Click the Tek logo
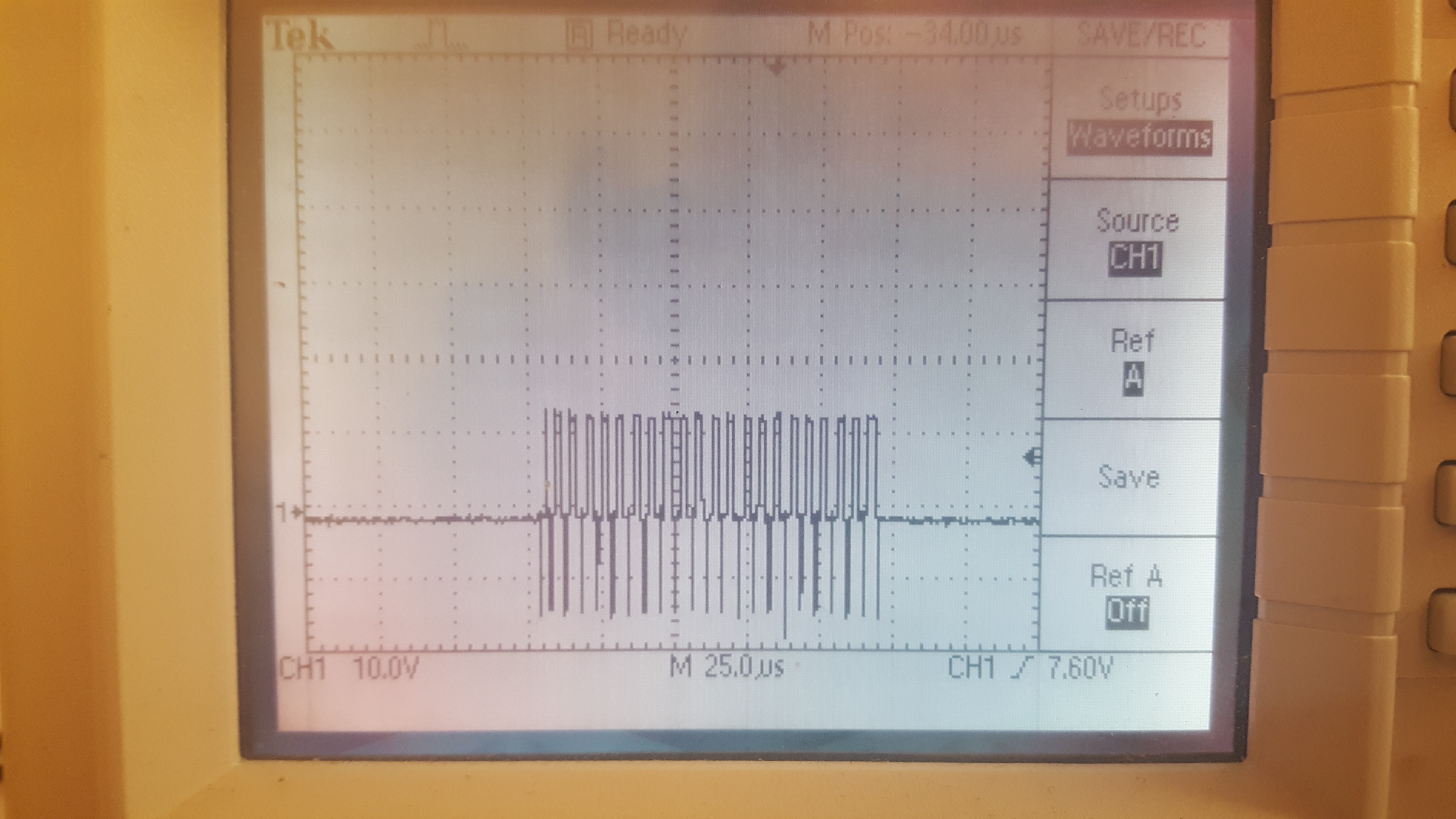Screen dimensions: 1456x819 coord(301,36)
